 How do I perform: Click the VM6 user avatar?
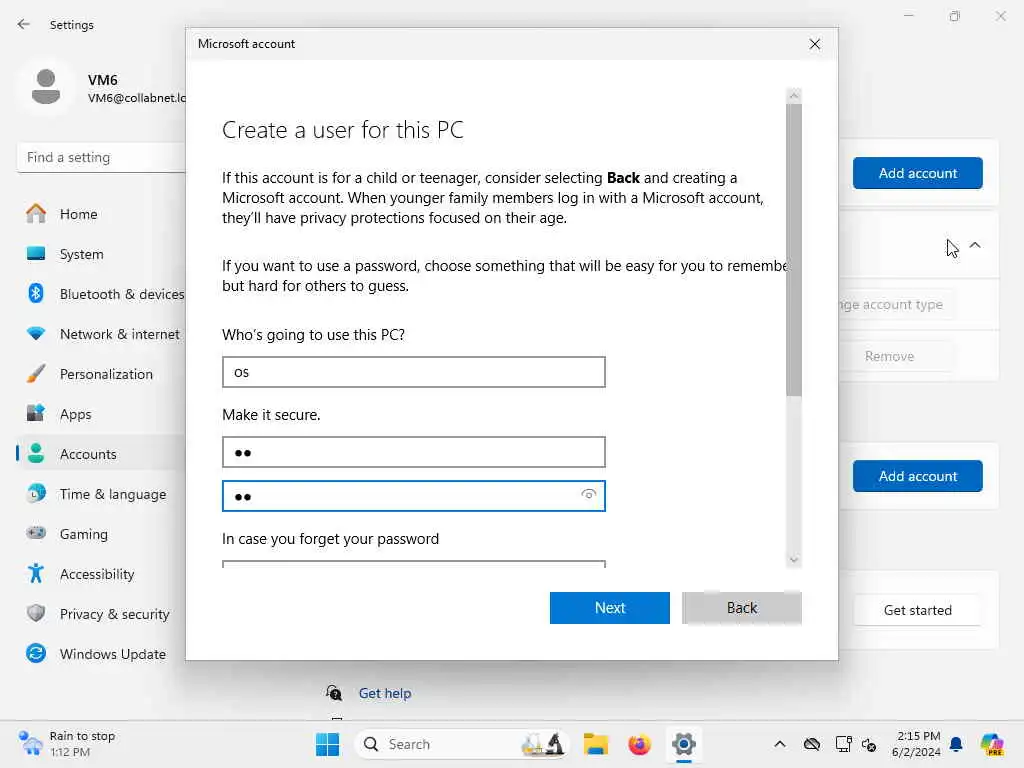click(x=46, y=87)
